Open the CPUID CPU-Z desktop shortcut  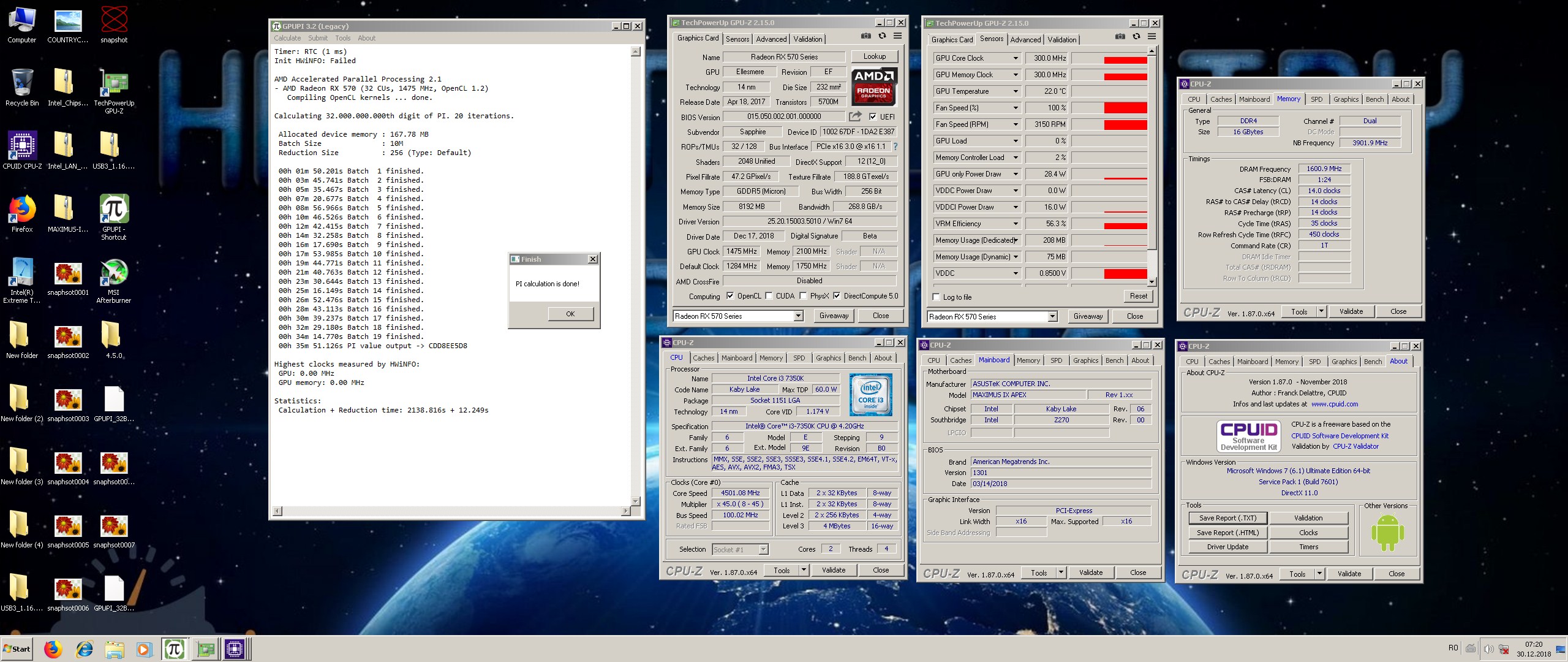(22, 150)
